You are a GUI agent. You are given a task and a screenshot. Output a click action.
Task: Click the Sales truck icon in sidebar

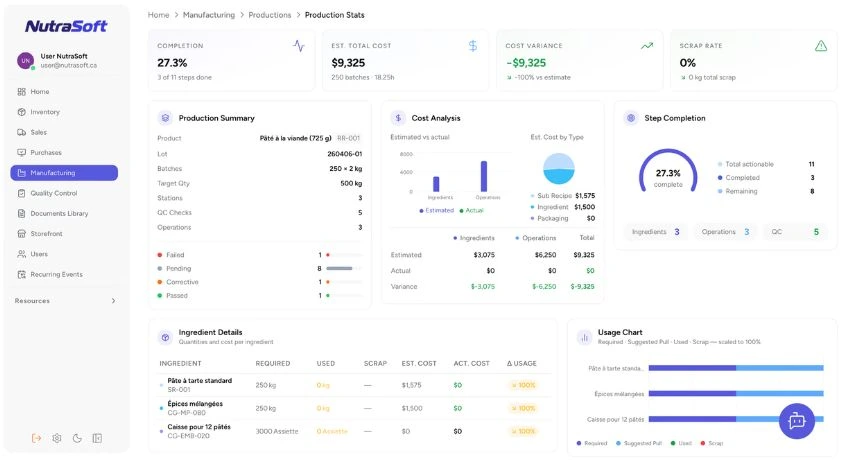click(x=22, y=132)
